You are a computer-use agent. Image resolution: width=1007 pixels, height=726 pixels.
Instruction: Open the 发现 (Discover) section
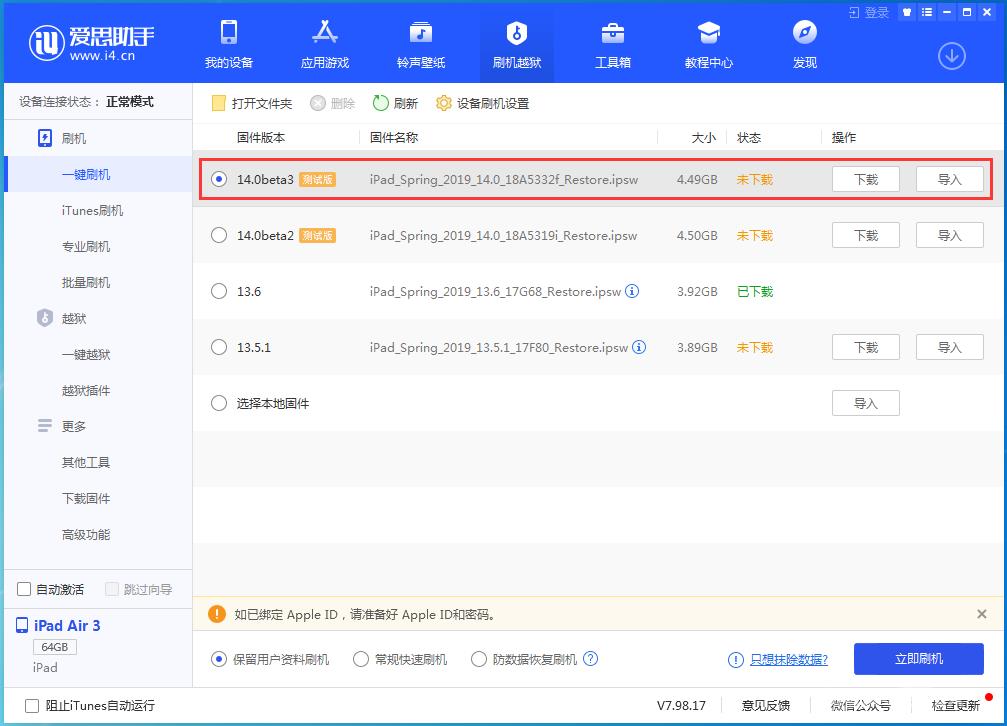804,45
